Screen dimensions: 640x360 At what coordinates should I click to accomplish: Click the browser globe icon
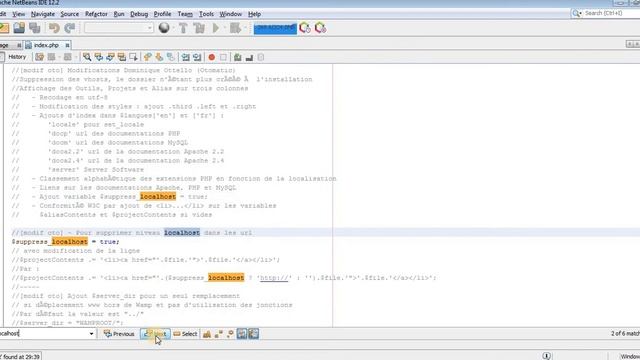(x=164, y=28)
